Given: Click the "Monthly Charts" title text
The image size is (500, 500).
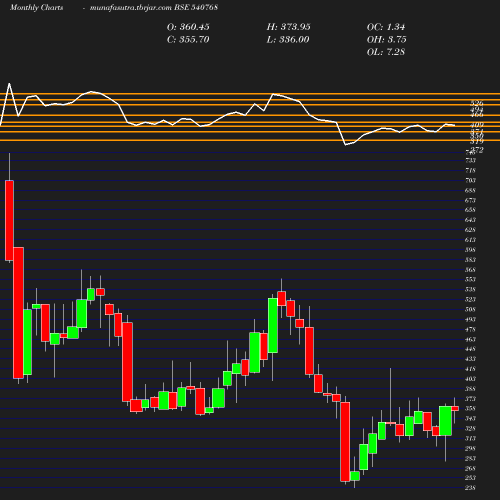Looking at the screenshot, I should [36, 8].
